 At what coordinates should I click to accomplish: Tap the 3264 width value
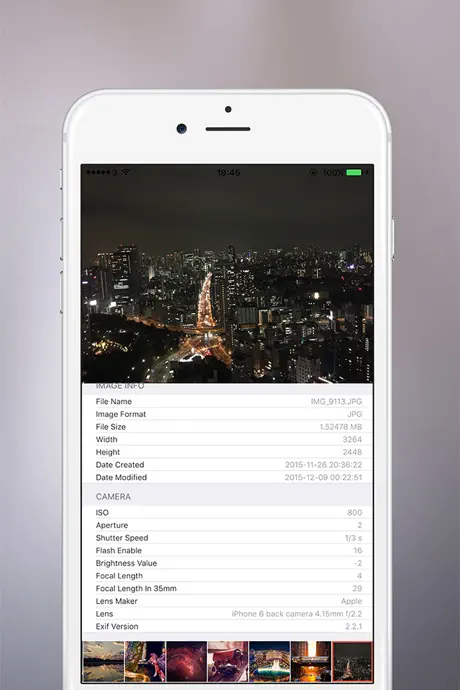pyautogui.click(x=352, y=440)
